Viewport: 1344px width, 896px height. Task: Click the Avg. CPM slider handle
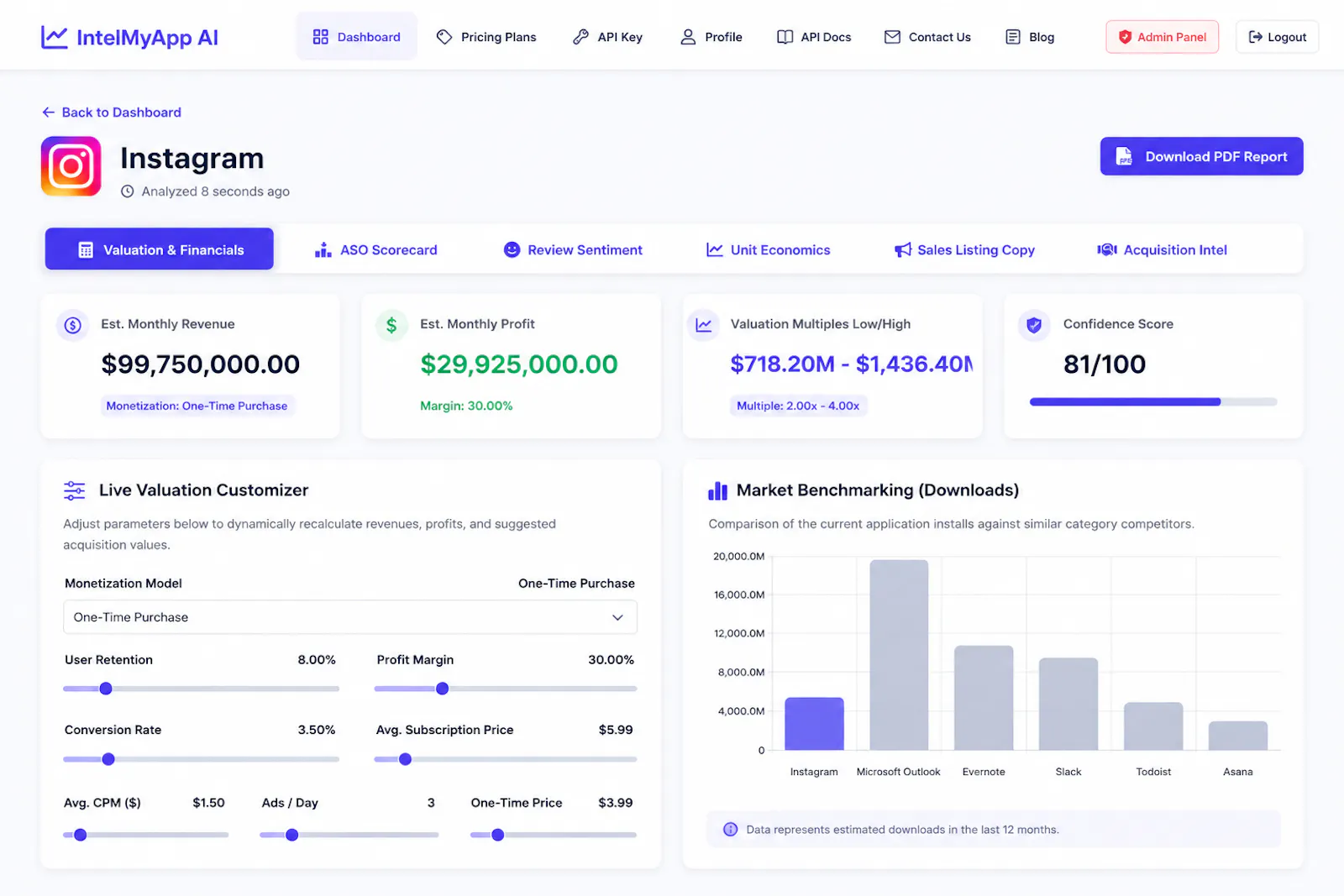(x=81, y=835)
